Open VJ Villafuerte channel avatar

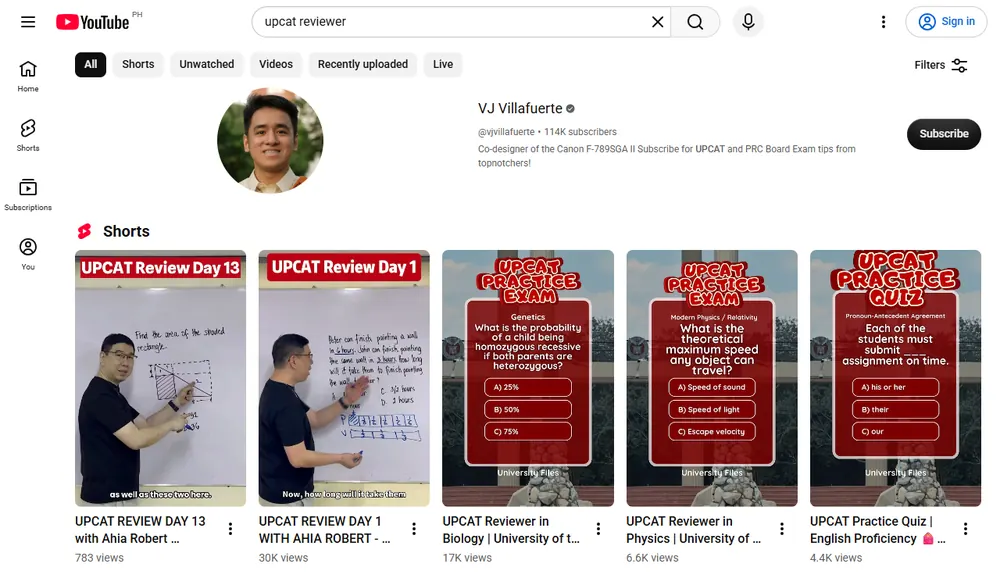pyautogui.click(x=270, y=140)
